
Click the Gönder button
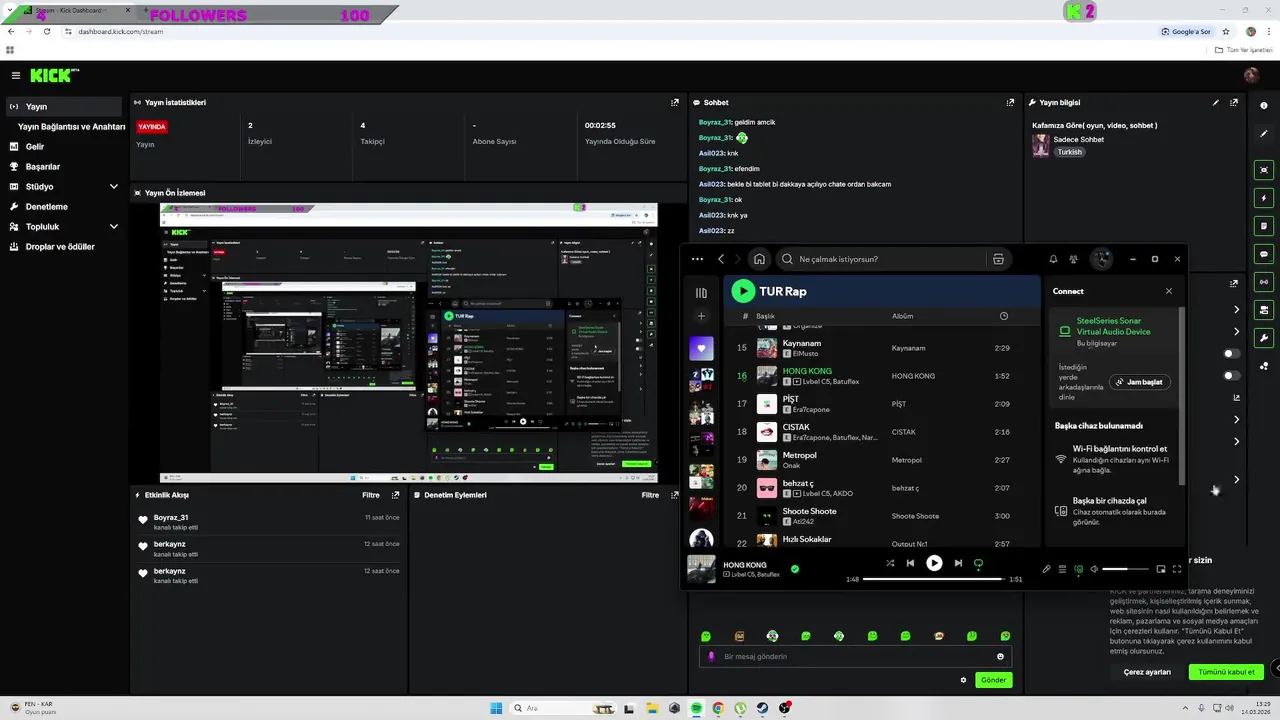(x=993, y=680)
